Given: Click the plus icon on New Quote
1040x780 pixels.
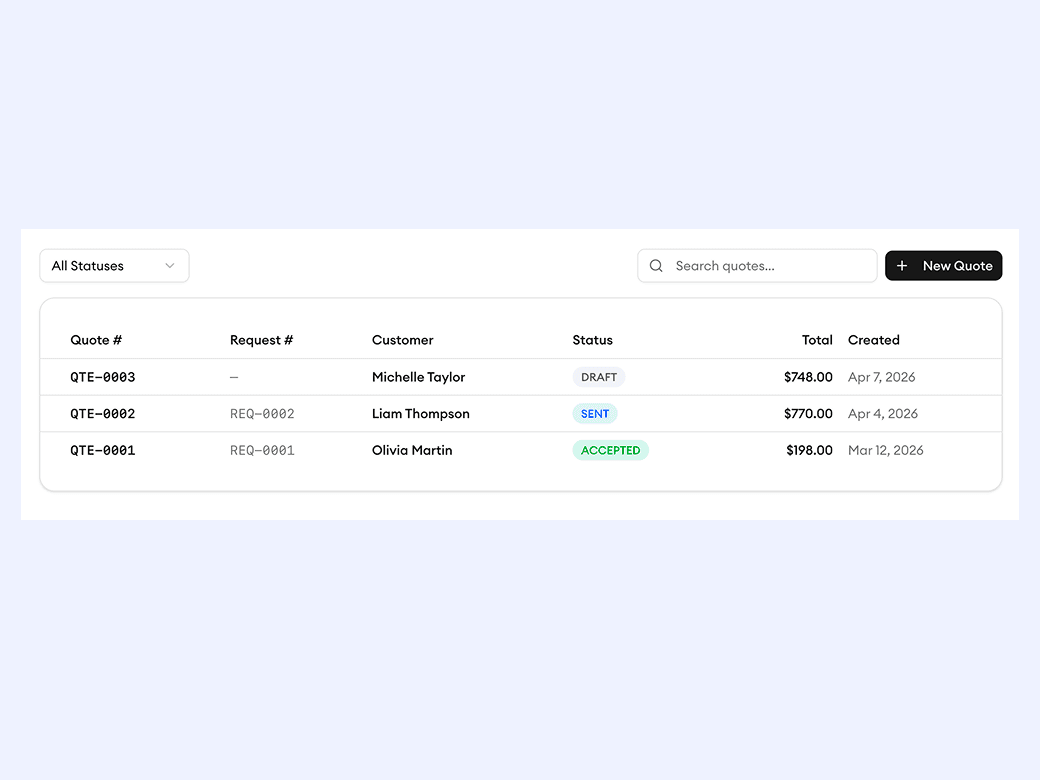Looking at the screenshot, I should (x=902, y=266).
